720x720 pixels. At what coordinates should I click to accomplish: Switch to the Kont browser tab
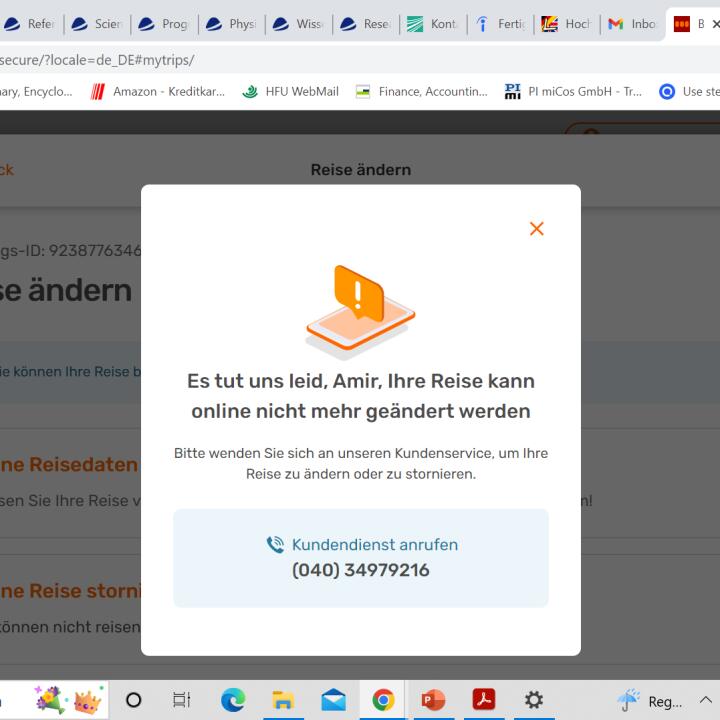433,24
